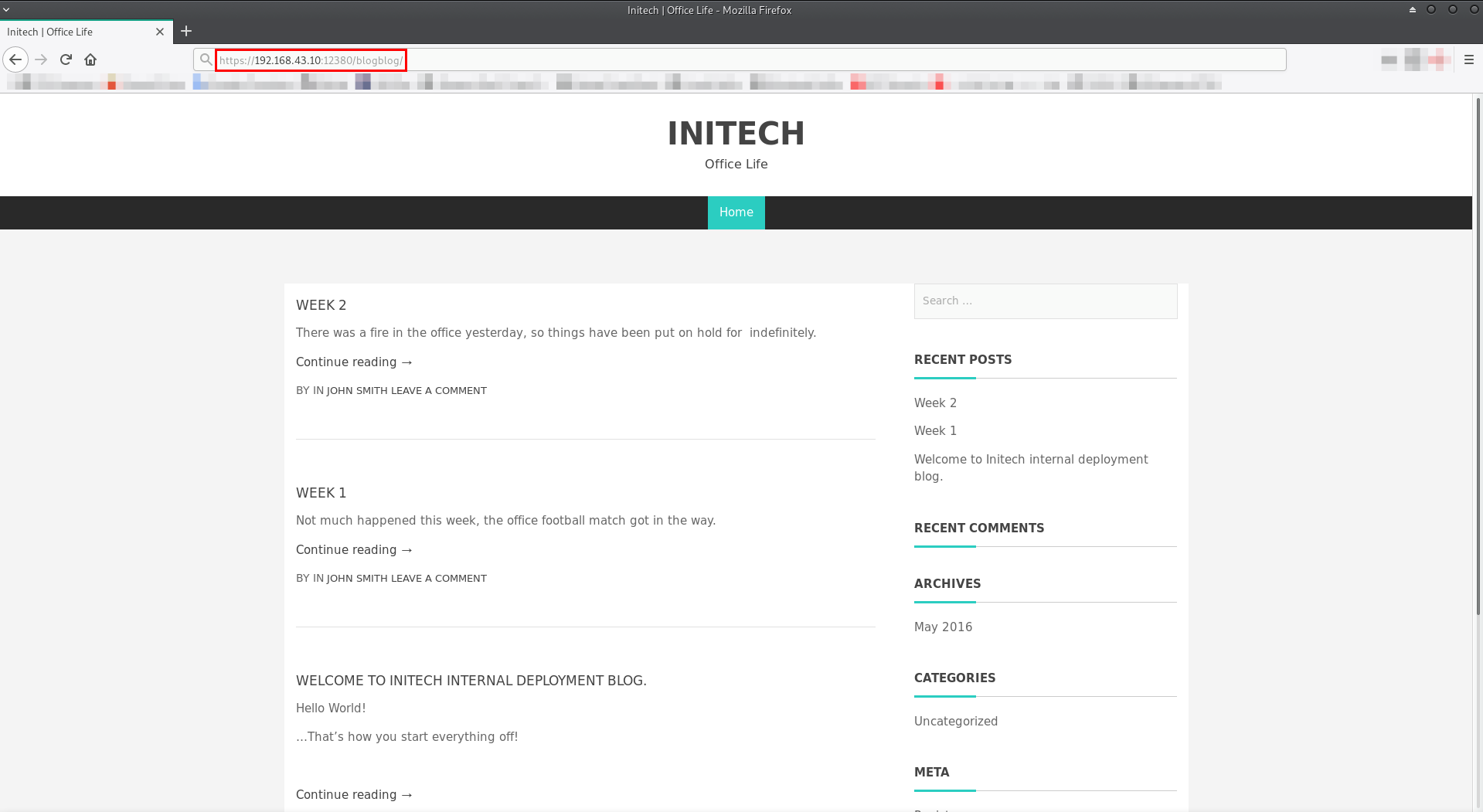This screenshot has height=812, width=1483.
Task: Click LEAVE A COMMENT under Week 1
Action: point(439,579)
